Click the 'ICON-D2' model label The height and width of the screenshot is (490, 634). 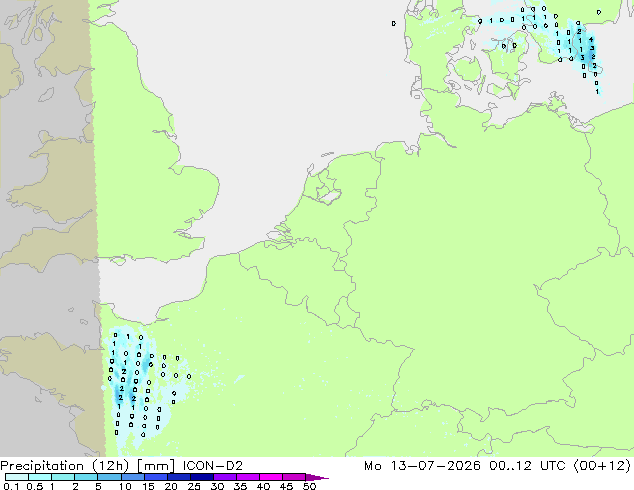click(x=213, y=466)
